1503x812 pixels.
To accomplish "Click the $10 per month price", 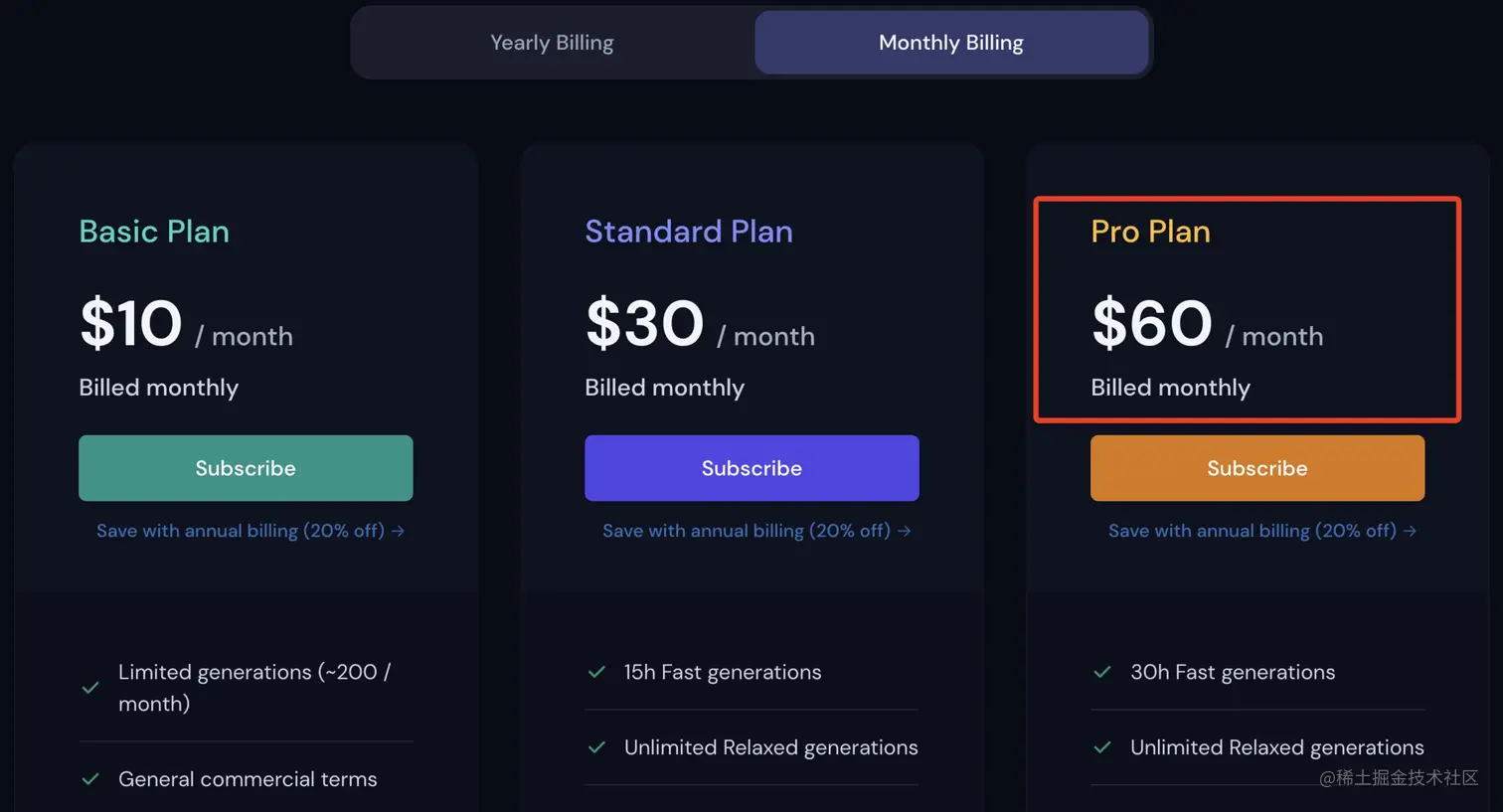I will point(131,324).
